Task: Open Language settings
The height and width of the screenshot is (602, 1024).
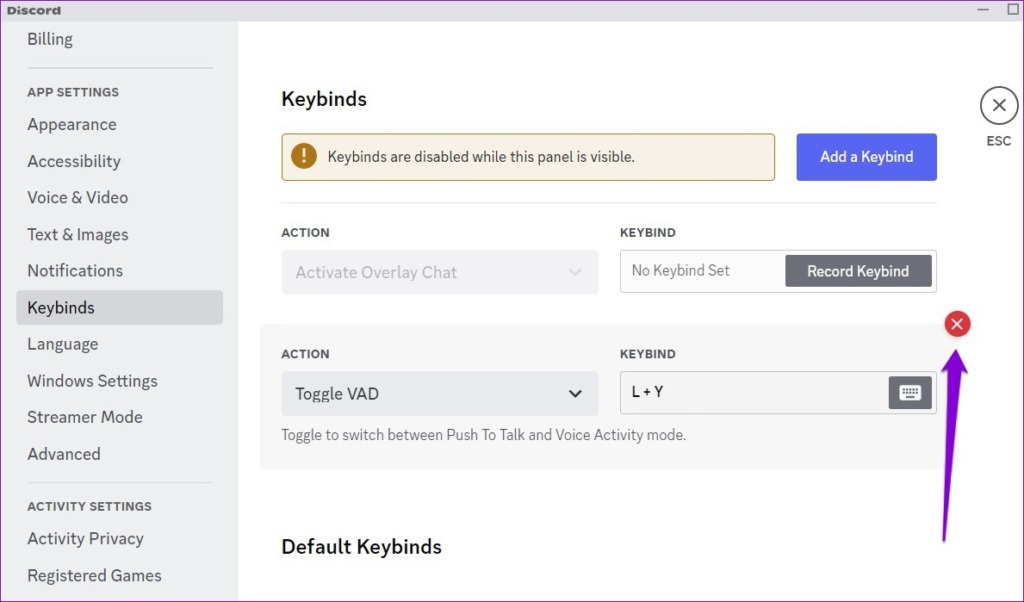Action: [x=62, y=343]
